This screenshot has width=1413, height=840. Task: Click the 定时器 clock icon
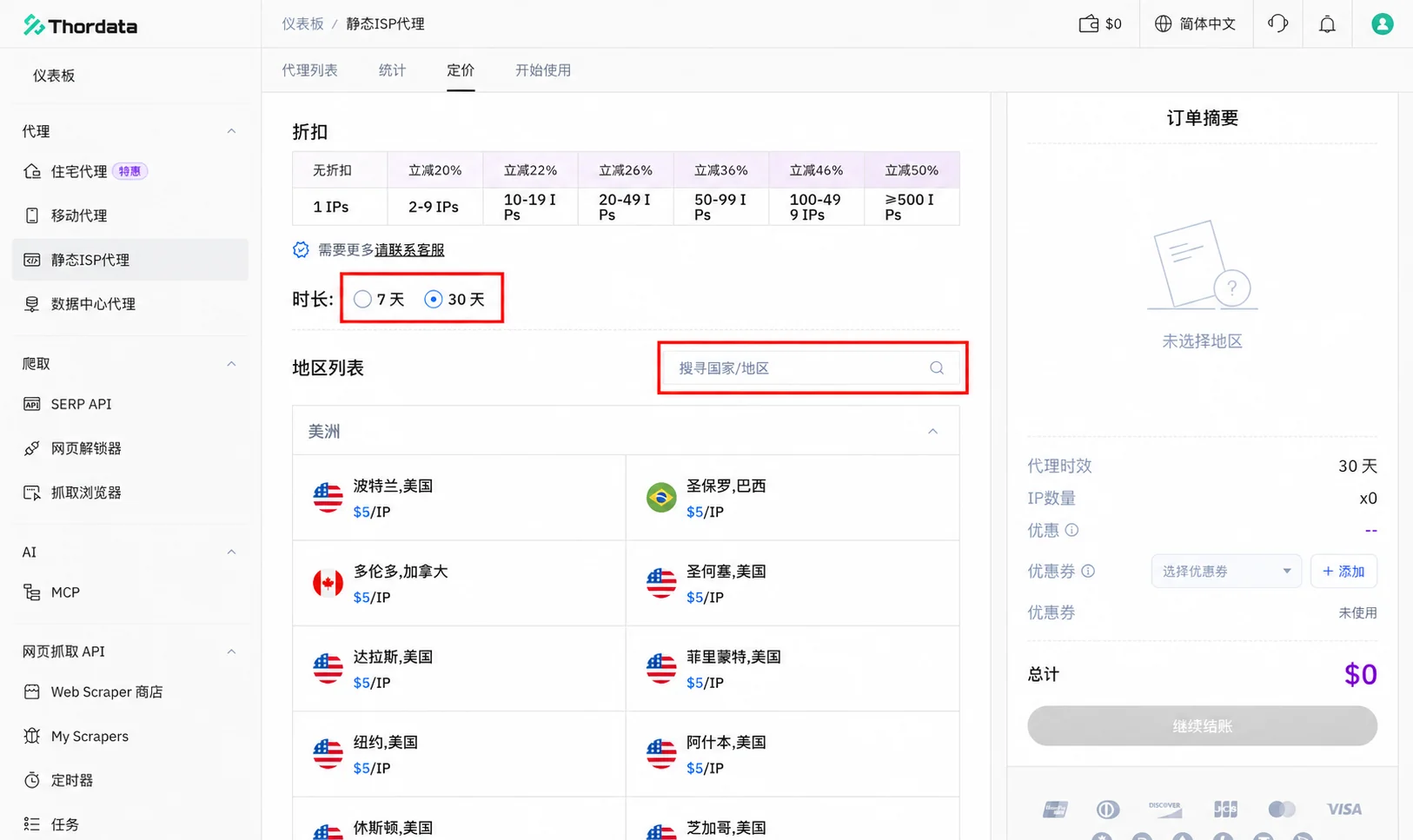32,780
